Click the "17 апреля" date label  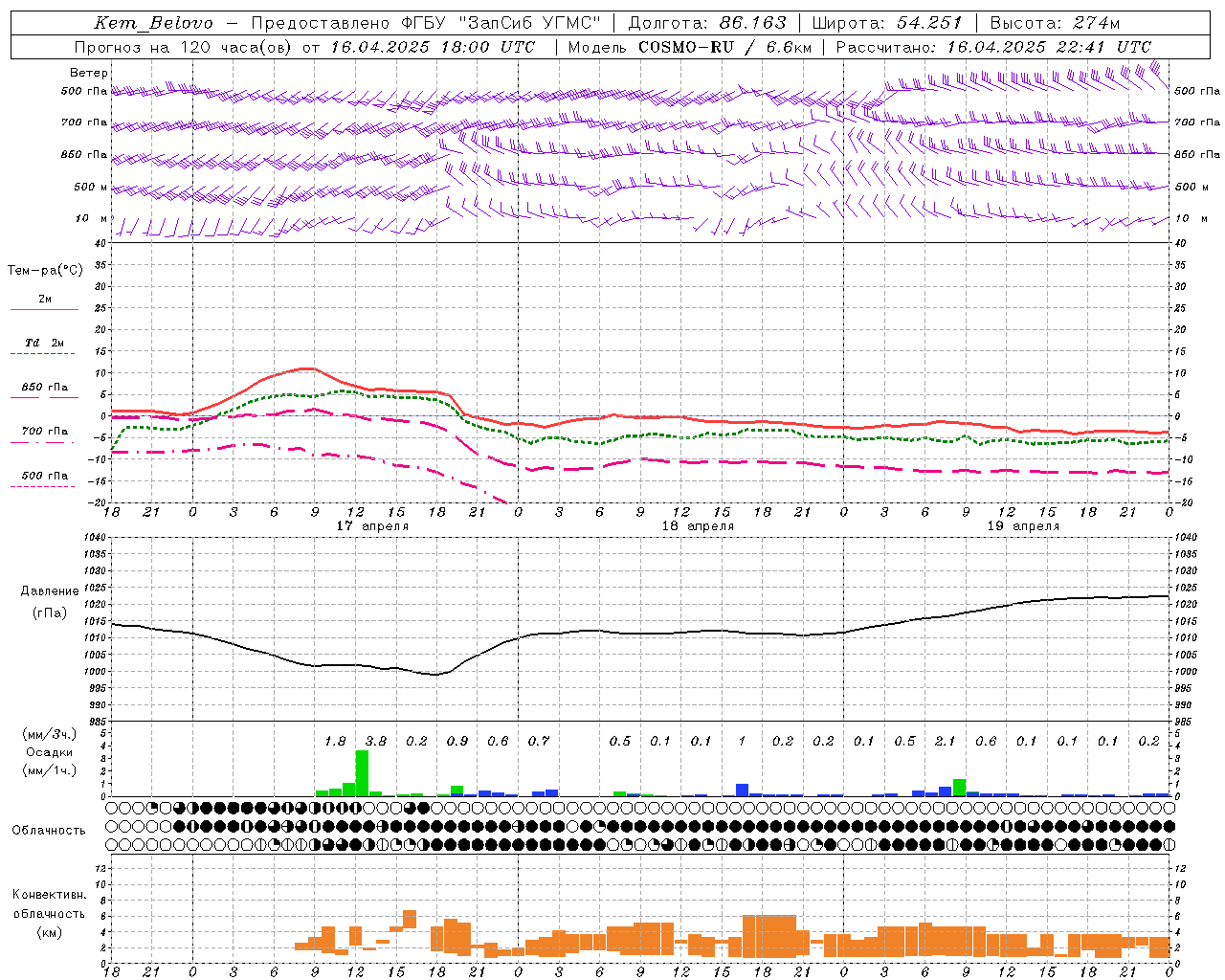coord(372,526)
